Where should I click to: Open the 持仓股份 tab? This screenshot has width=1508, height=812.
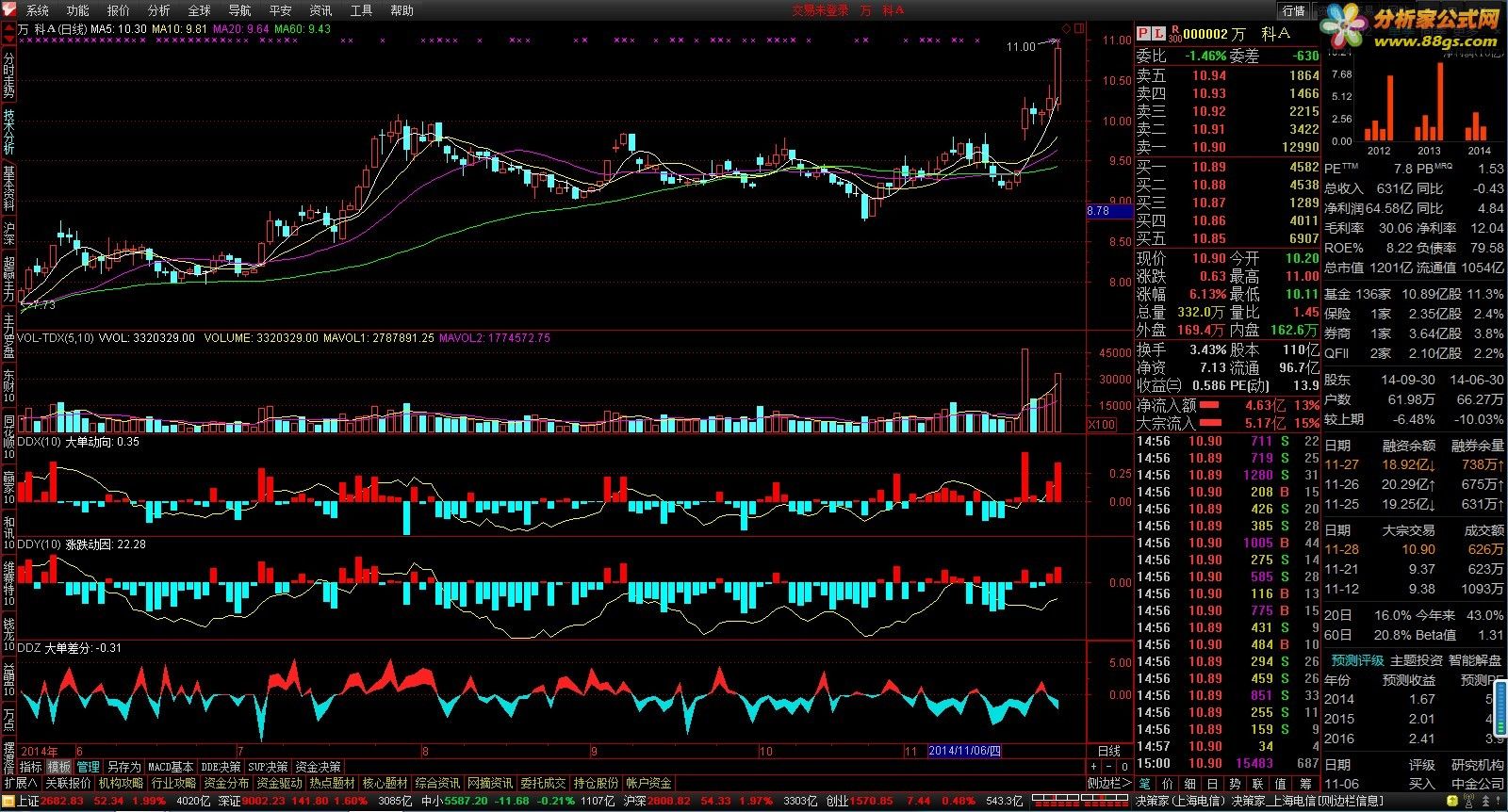597,784
